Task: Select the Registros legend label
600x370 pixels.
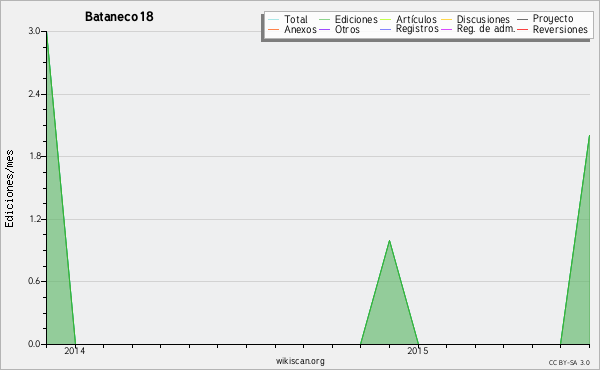Action: click(x=417, y=29)
